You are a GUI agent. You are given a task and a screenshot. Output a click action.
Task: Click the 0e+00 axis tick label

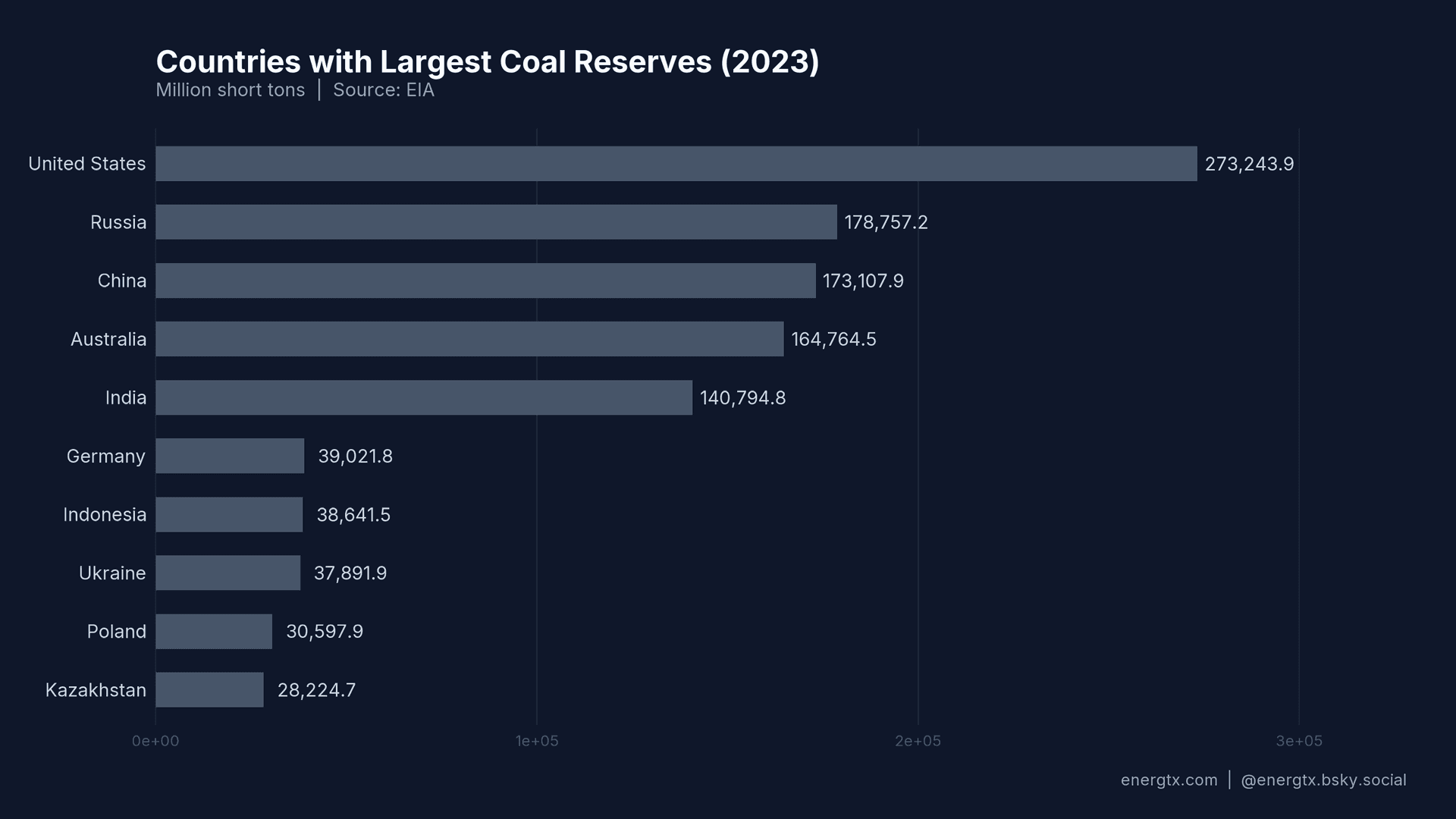pos(155,741)
